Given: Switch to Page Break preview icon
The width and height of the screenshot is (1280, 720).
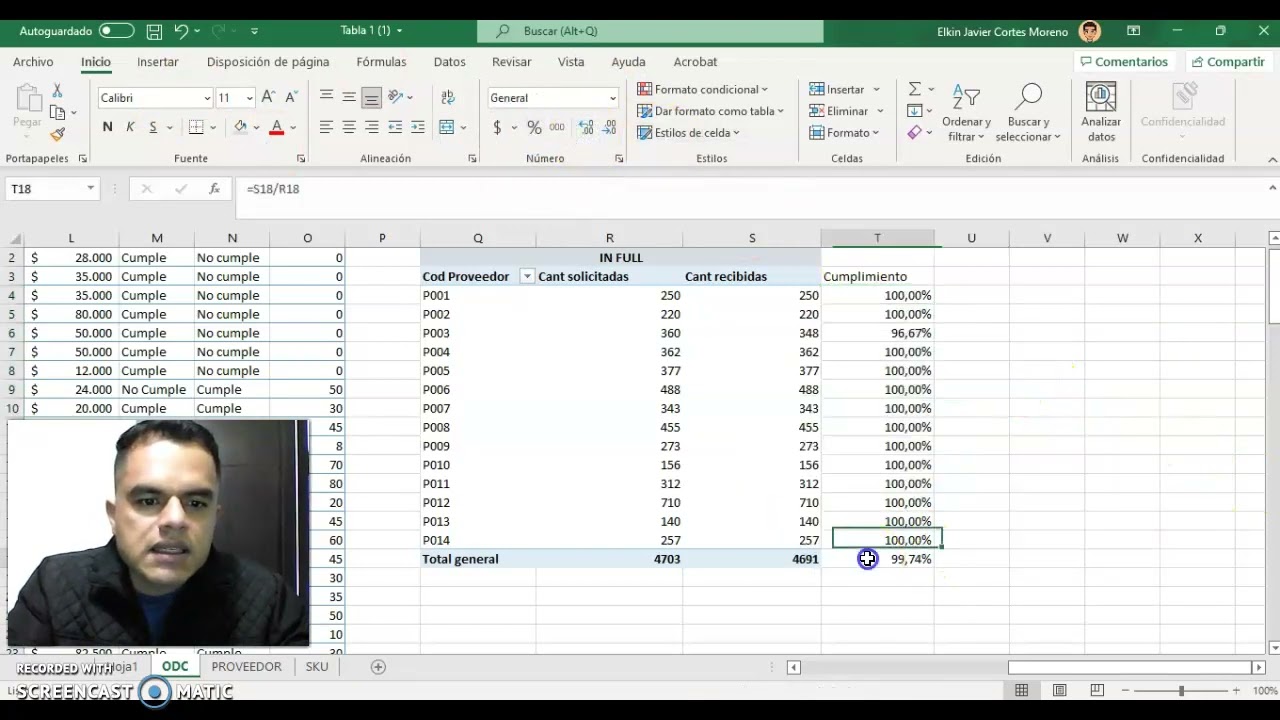Looking at the screenshot, I should (1097, 690).
